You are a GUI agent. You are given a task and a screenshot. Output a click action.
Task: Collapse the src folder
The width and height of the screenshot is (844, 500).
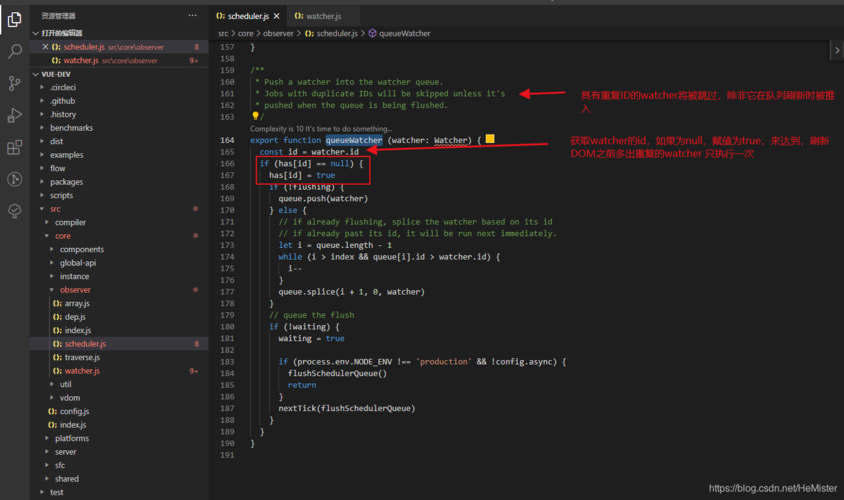coord(55,209)
